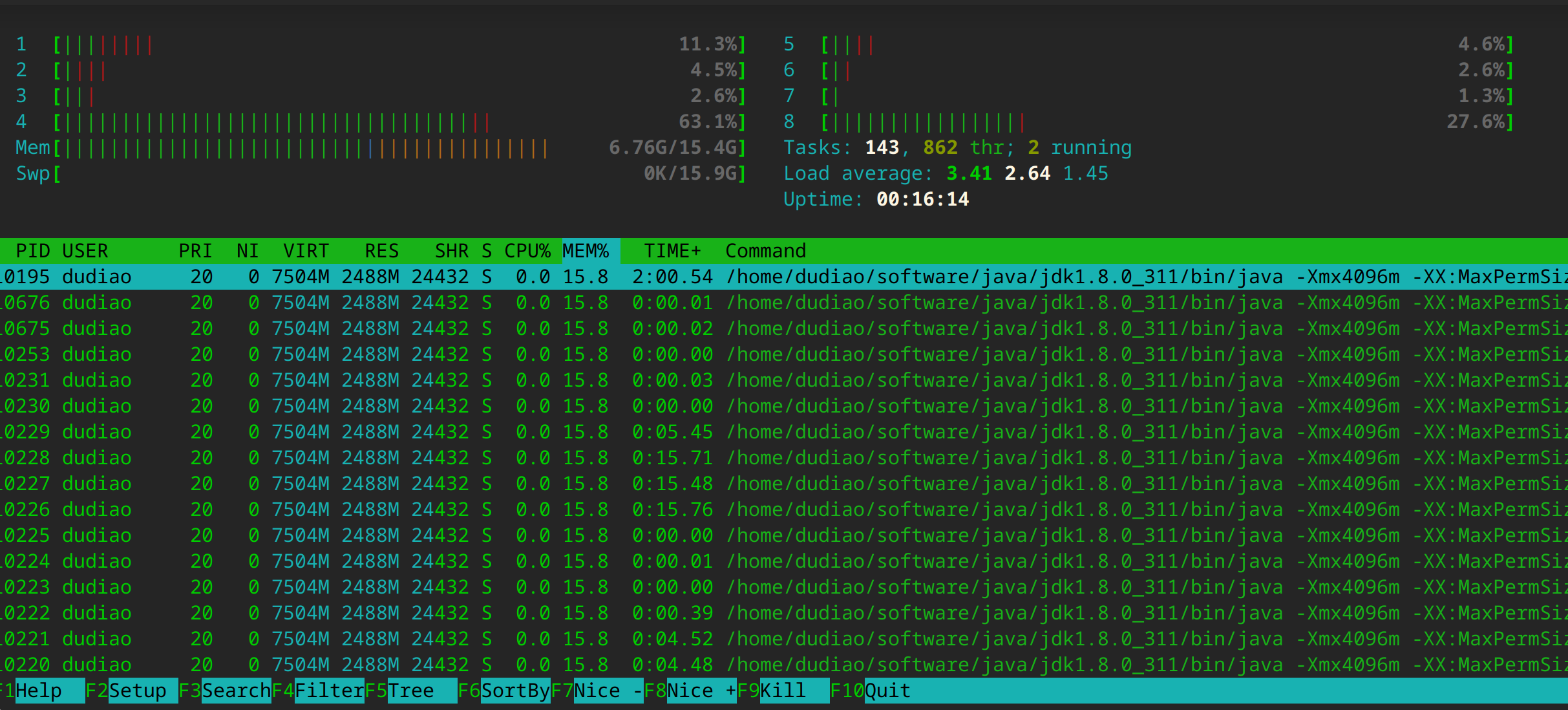Click the RES column header

pyautogui.click(x=381, y=251)
